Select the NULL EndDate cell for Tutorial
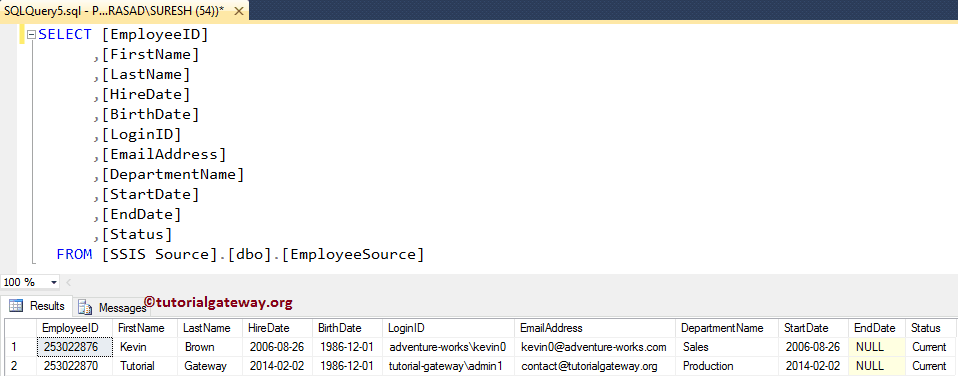958x376 pixels. coord(877,366)
